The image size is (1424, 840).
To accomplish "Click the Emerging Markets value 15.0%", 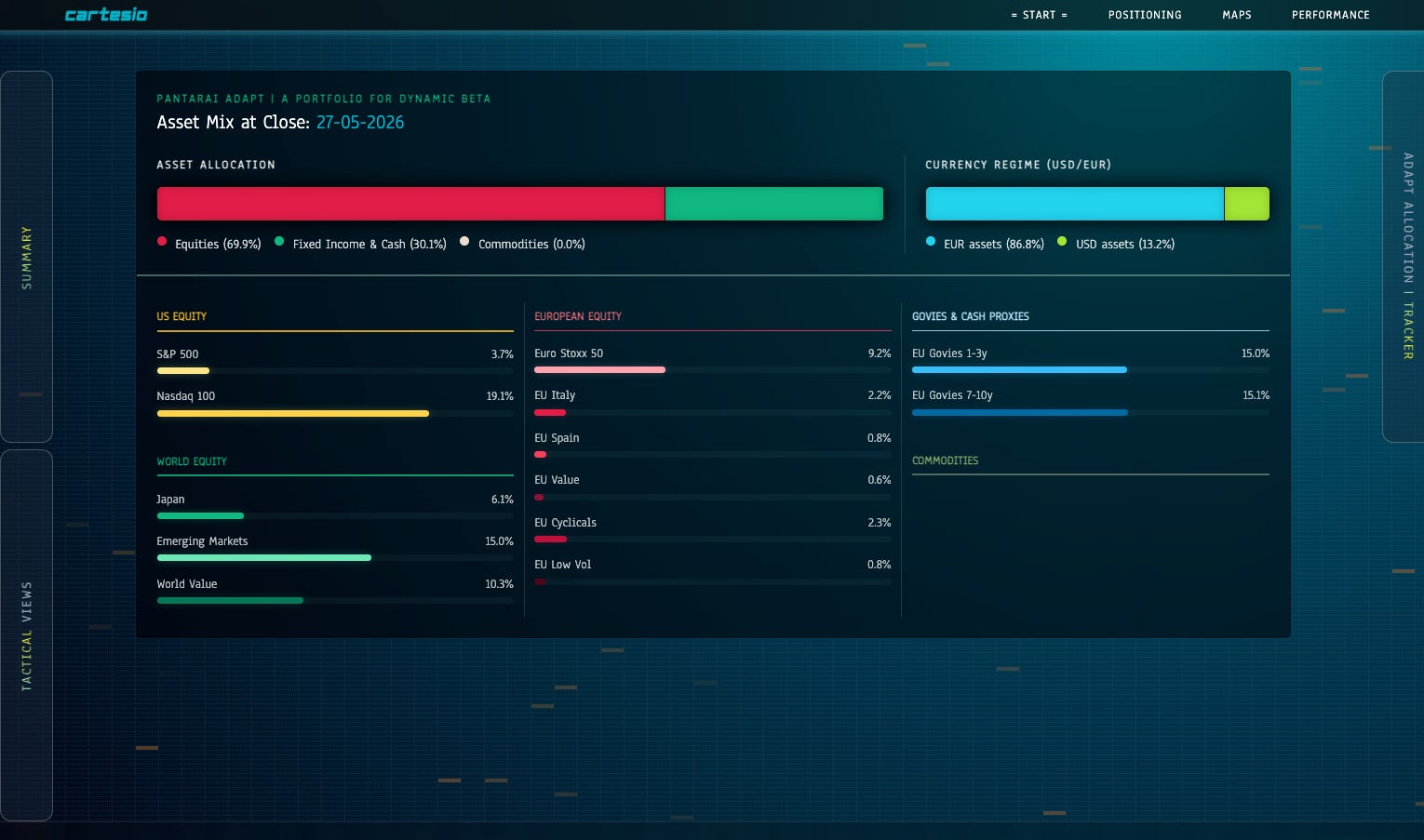I will [499, 541].
